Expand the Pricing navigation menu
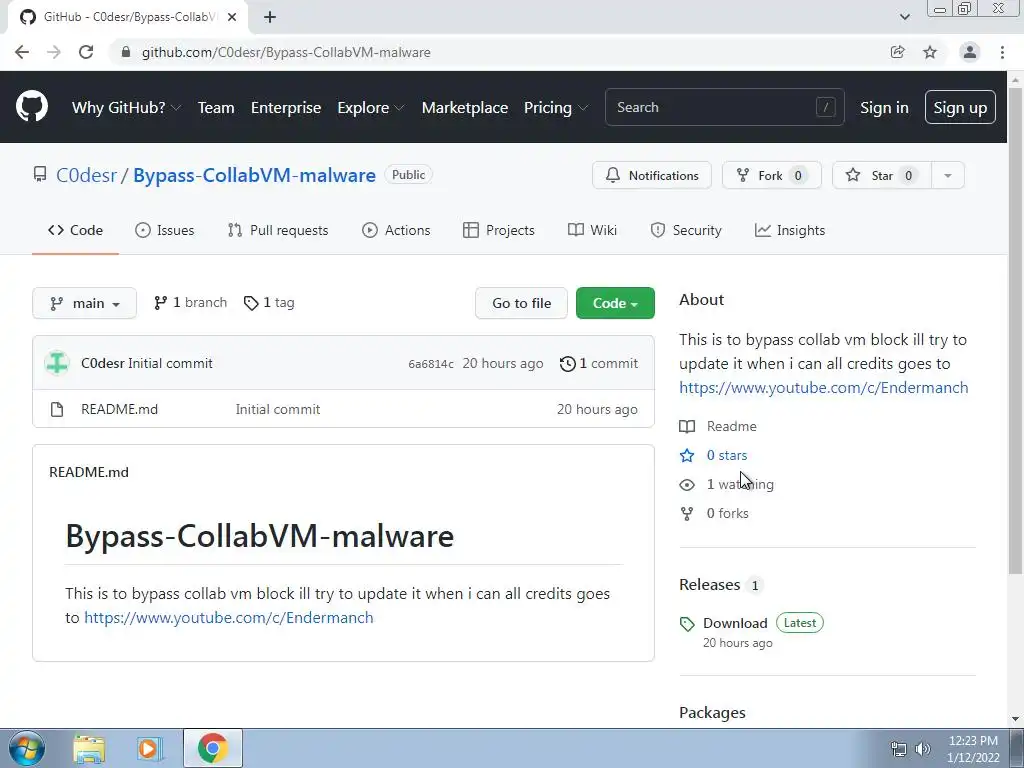The height and width of the screenshot is (768, 1024). pos(556,108)
